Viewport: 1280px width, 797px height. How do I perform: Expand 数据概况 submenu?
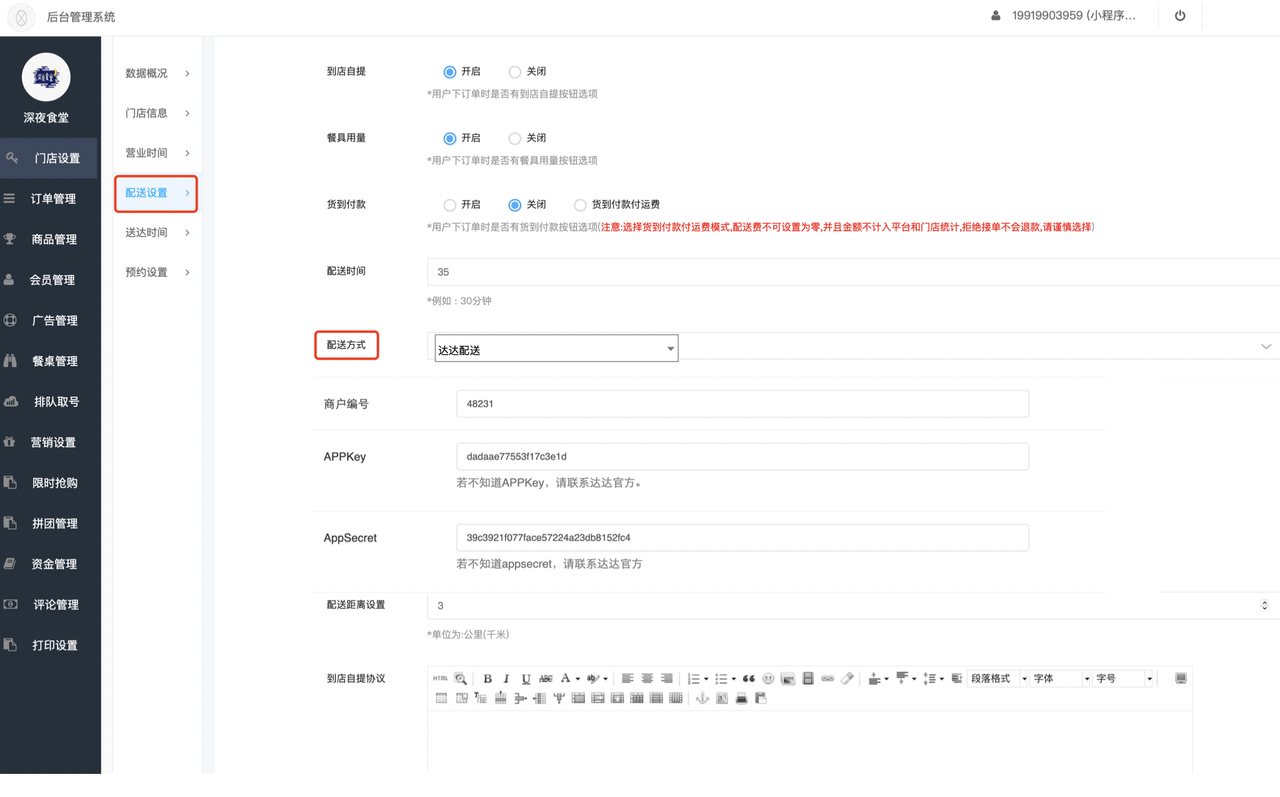pyautogui.click(x=157, y=73)
